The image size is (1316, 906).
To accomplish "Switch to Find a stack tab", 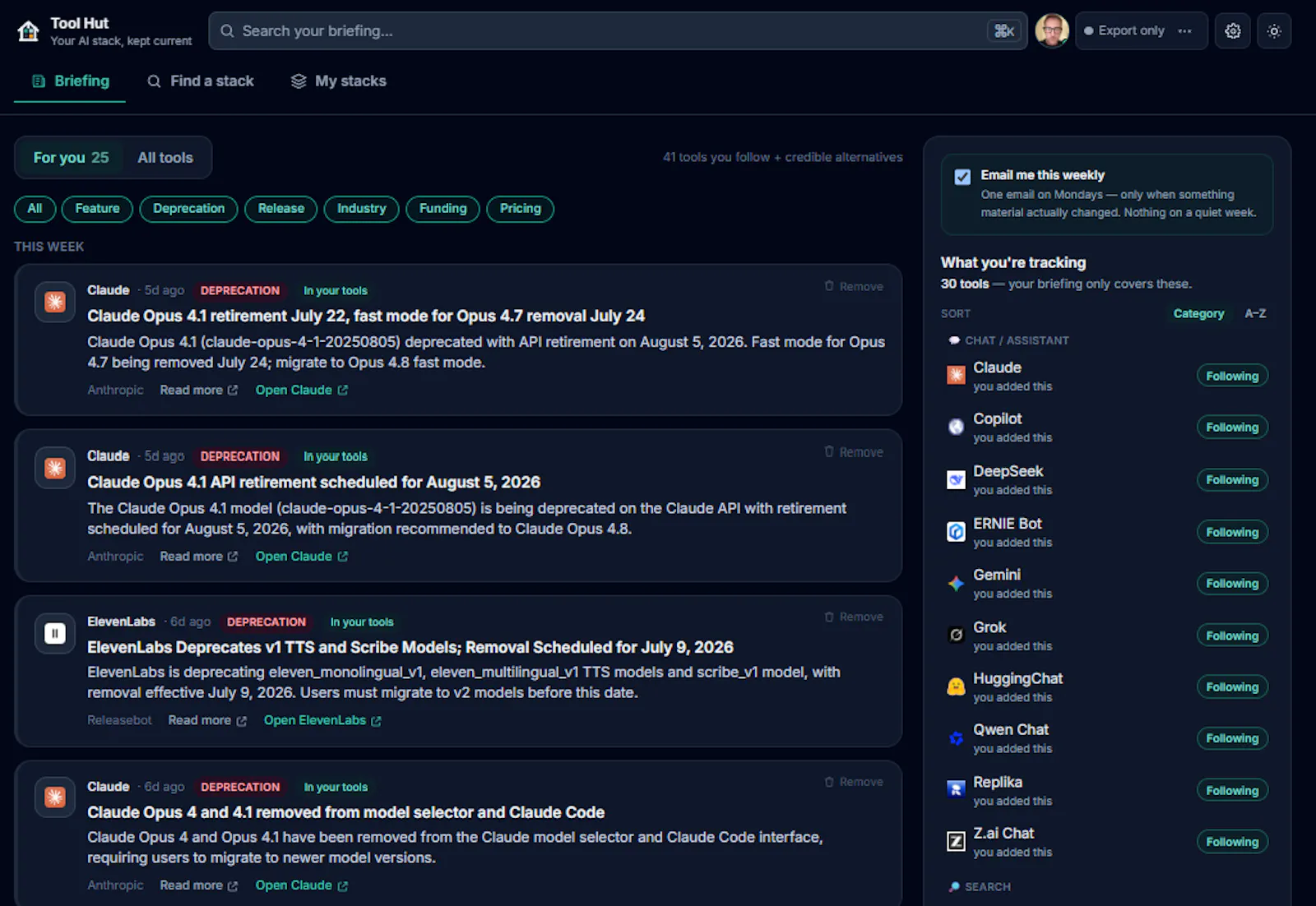I will pyautogui.click(x=201, y=81).
